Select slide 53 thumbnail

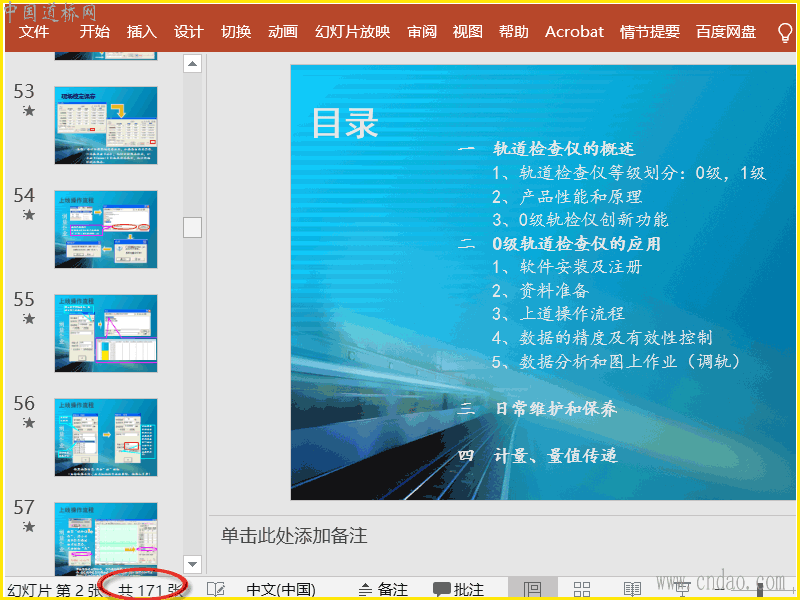106,126
